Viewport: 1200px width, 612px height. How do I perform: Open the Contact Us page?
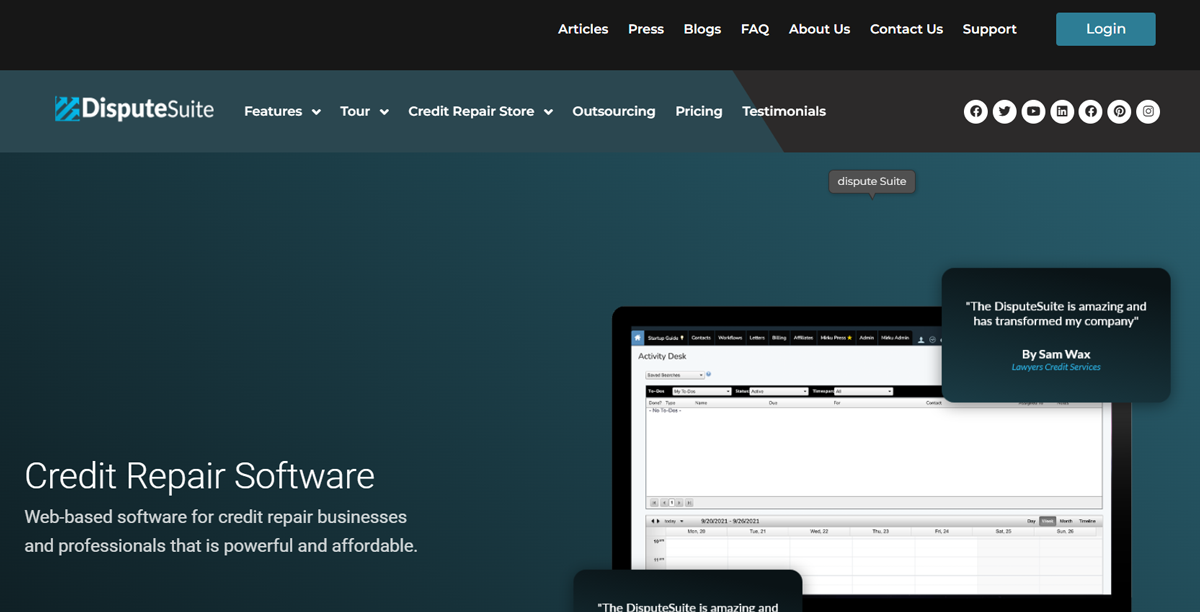[x=906, y=29]
